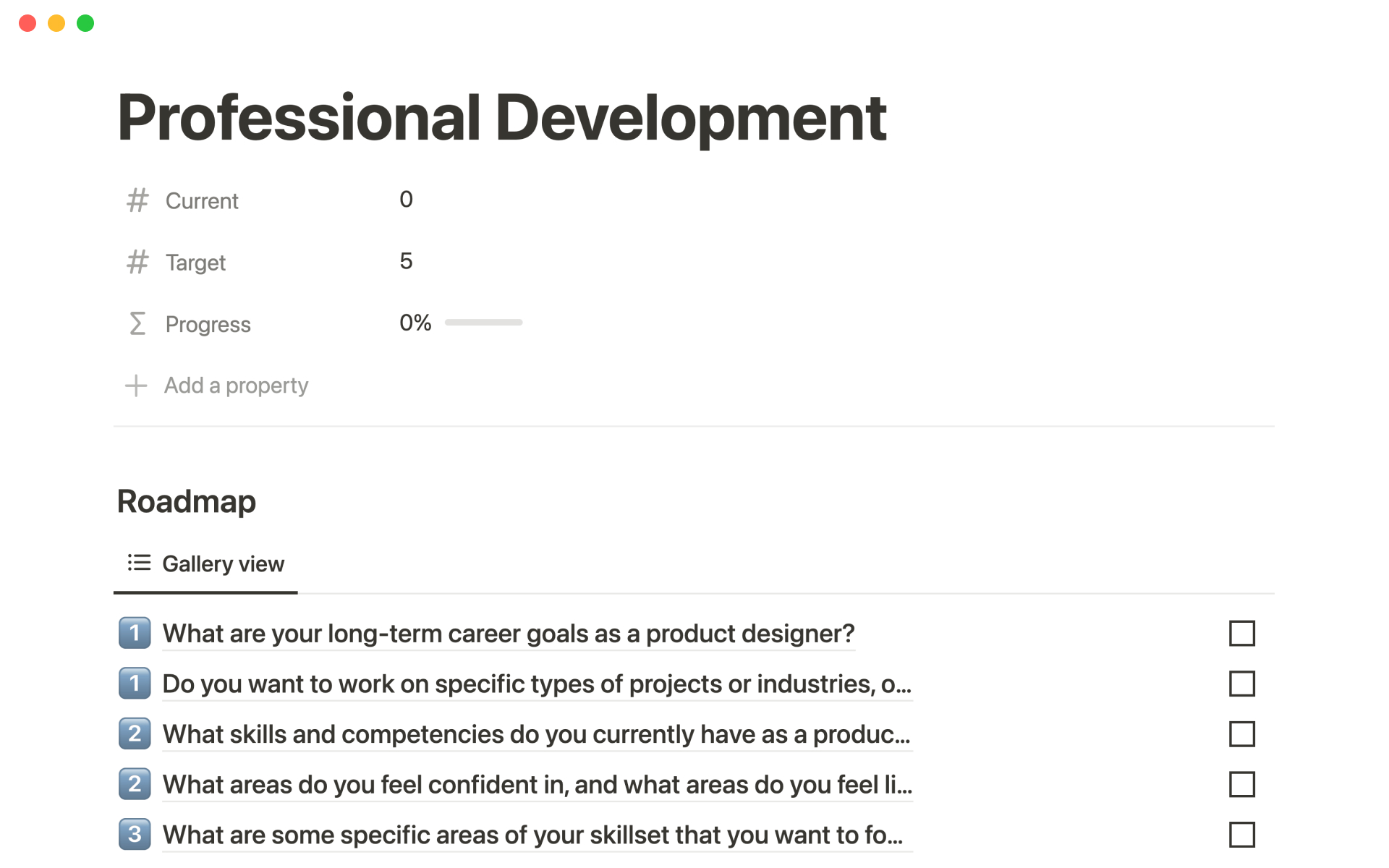Image resolution: width=1389 pixels, height=868 pixels.
Task: Click the plus icon for Add a property
Action: 136,386
